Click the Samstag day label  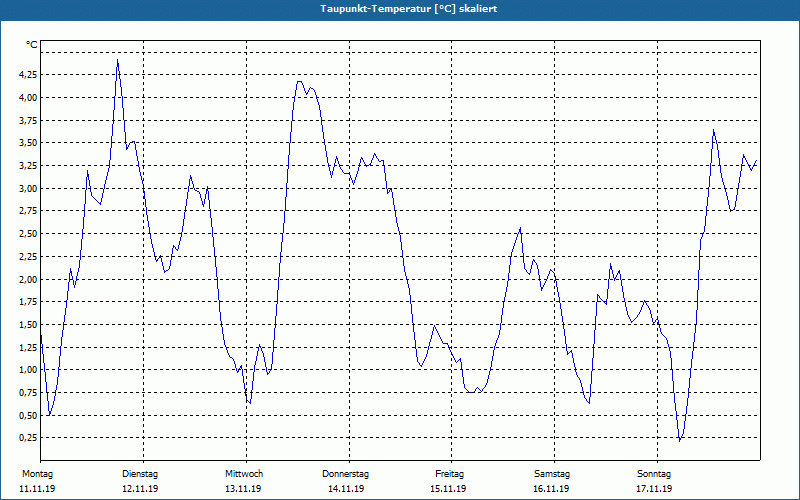point(552,474)
